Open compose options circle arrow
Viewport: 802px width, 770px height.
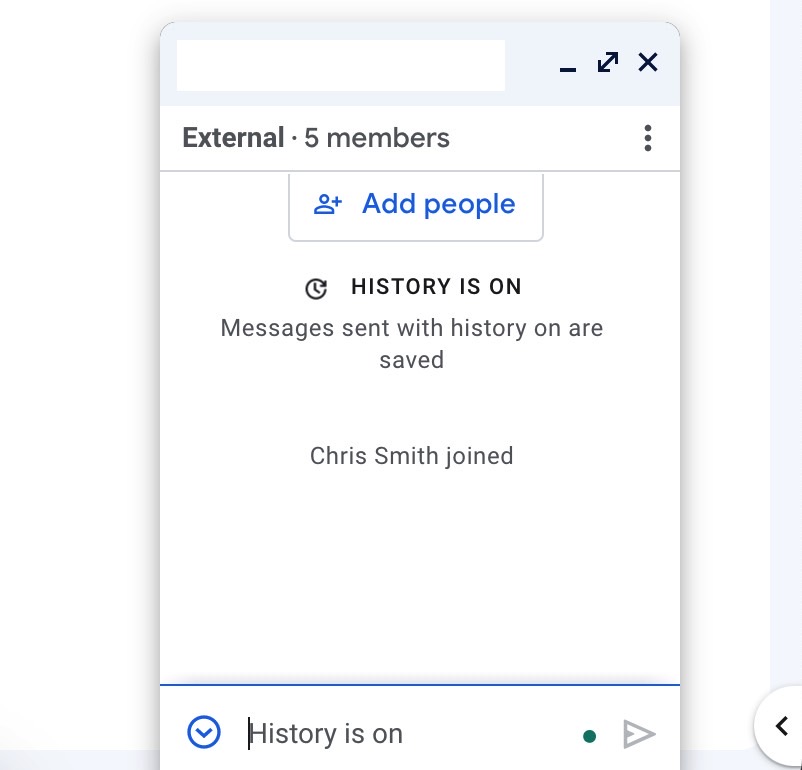click(204, 732)
